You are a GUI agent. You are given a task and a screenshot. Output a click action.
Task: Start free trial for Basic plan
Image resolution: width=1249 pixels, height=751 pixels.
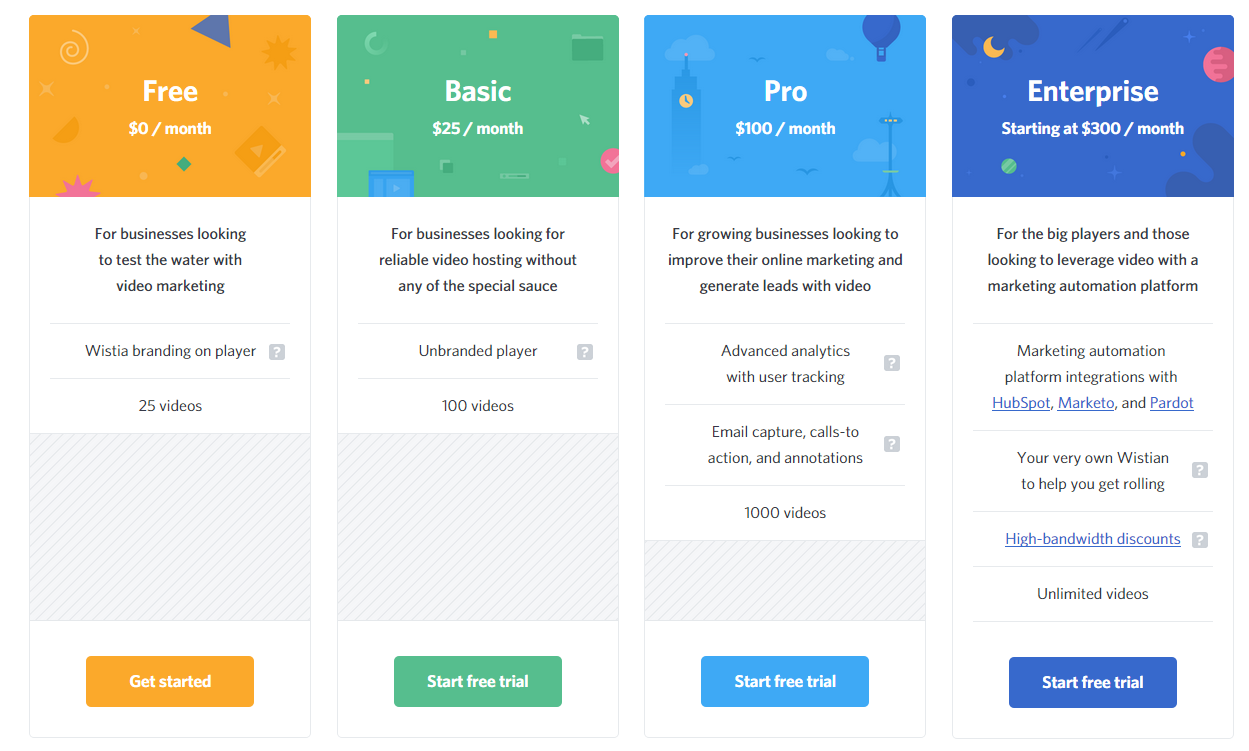pyautogui.click(x=478, y=681)
